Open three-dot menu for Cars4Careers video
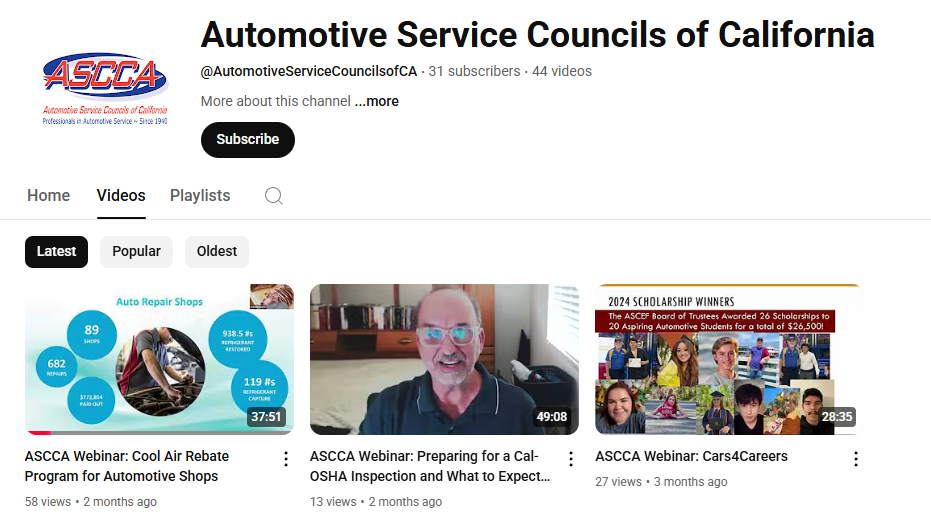This screenshot has width=931, height=524. tap(856, 459)
